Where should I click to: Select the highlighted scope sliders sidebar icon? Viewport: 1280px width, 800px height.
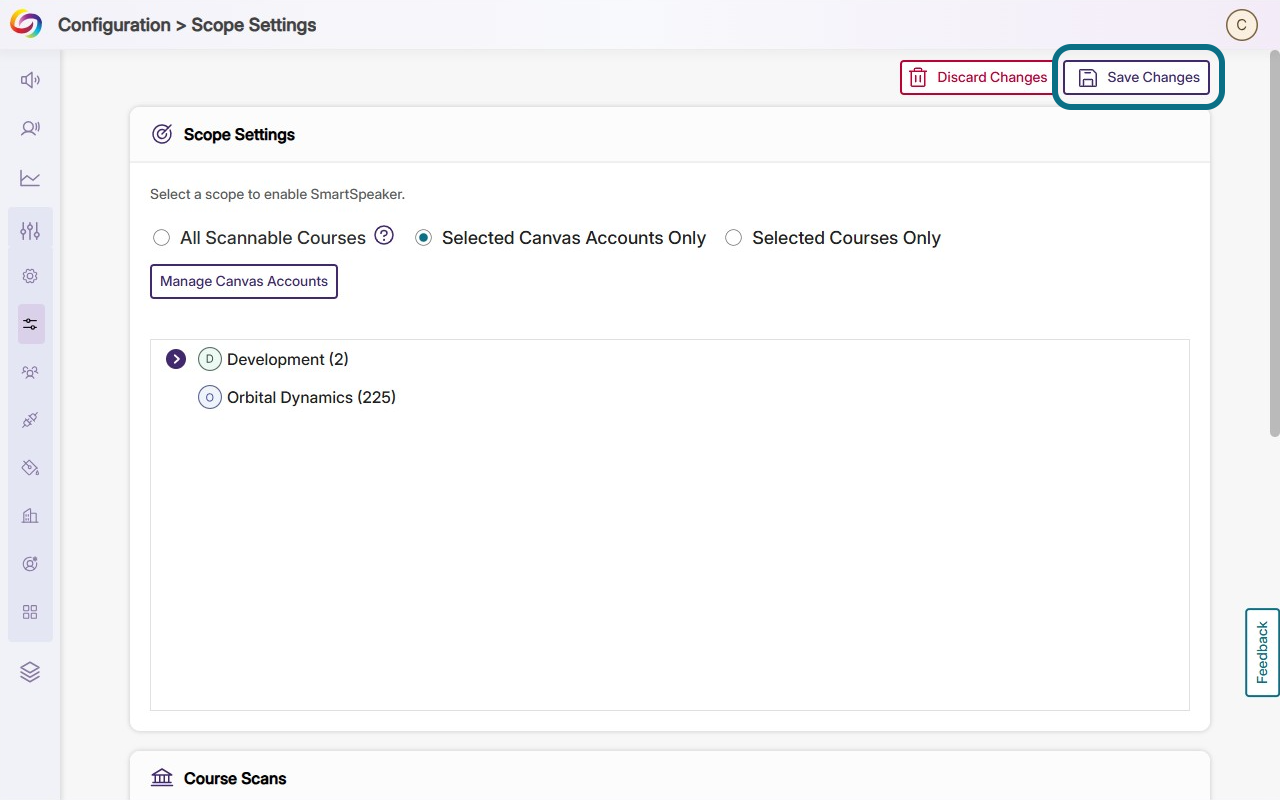pos(31,324)
